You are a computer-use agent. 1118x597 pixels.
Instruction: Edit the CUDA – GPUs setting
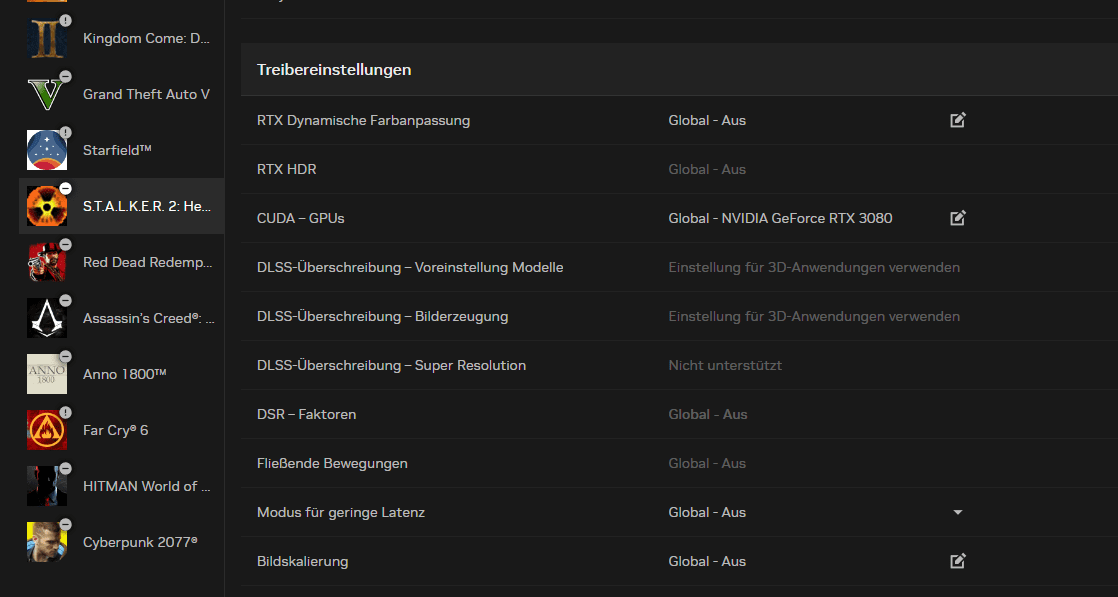[957, 218]
